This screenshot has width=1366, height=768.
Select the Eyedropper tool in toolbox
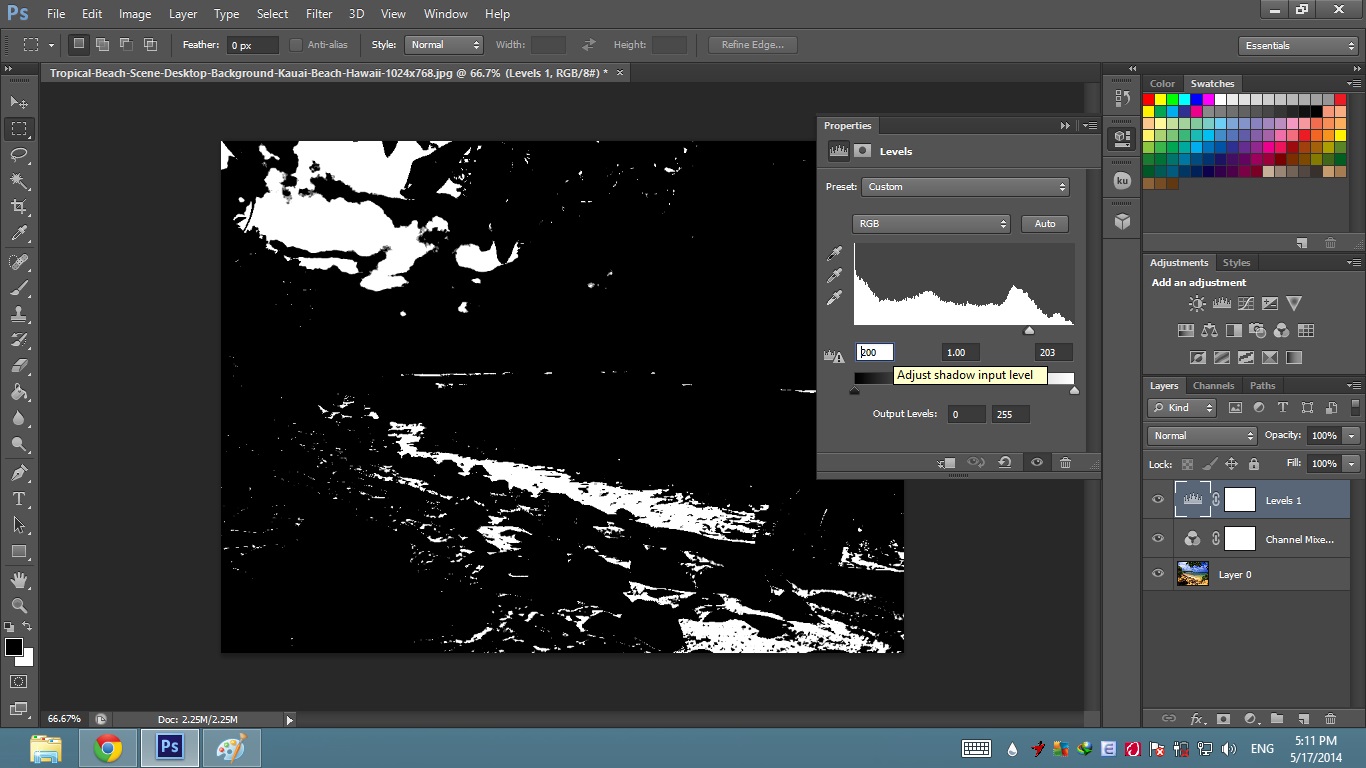click(x=19, y=234)
